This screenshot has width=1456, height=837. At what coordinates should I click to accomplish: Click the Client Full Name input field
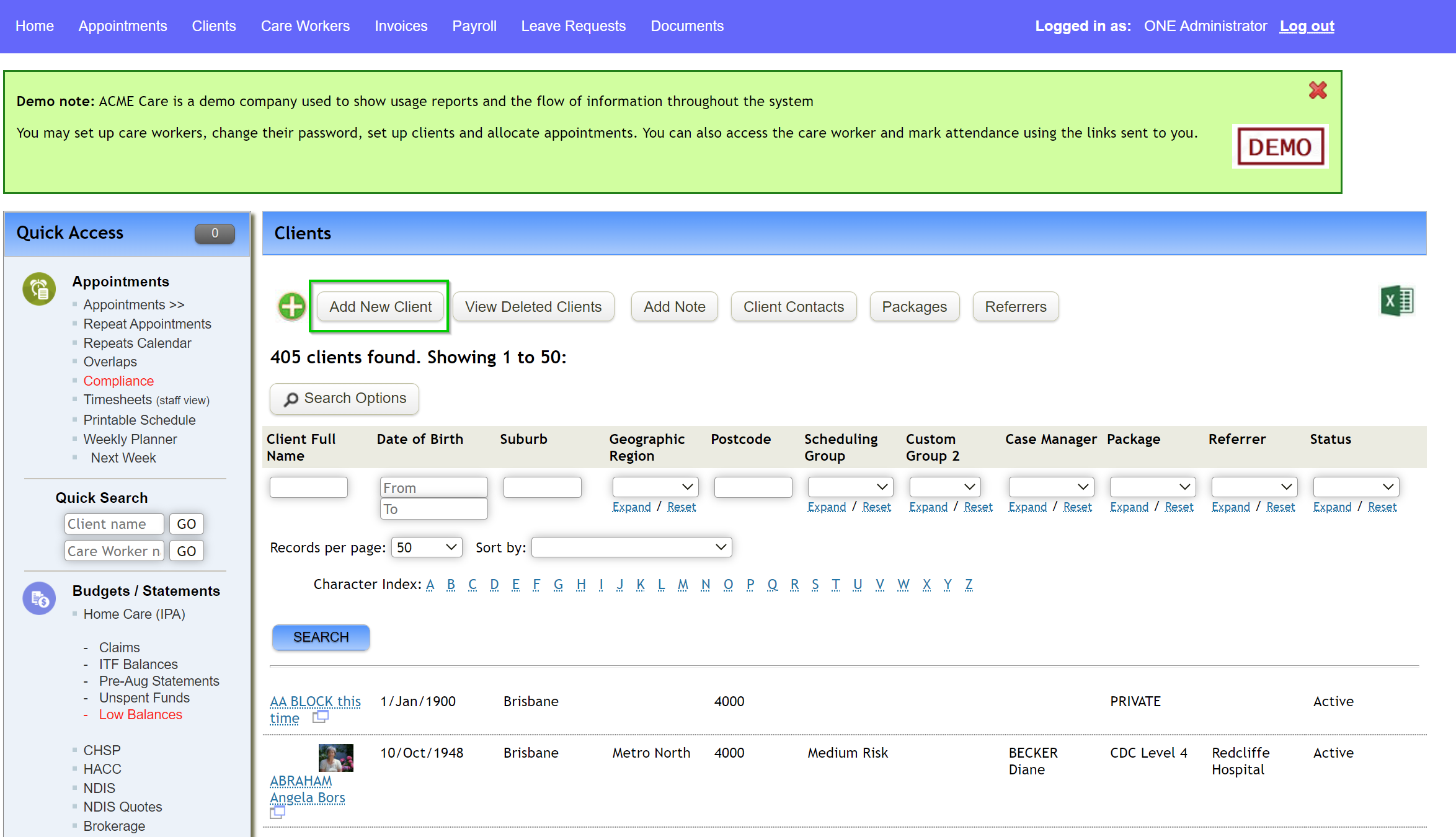(308, 487)
